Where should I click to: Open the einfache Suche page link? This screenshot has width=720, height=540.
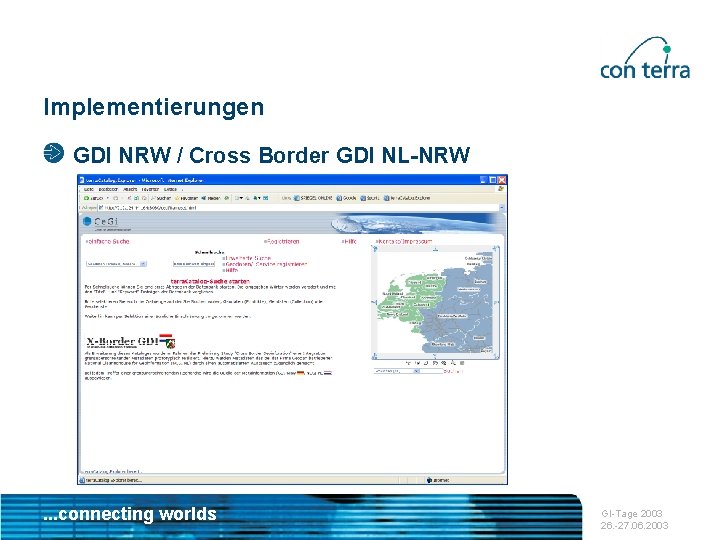tap(107, 241)
